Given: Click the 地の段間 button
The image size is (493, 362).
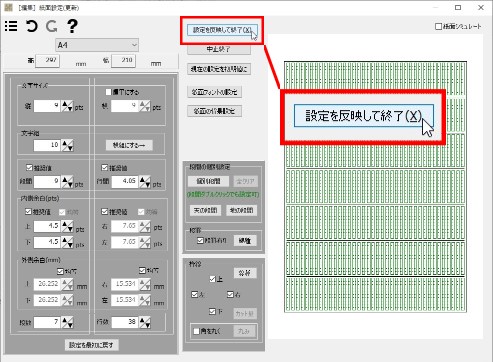Looking at the screenshot, I should pyautogui.click(x=242, y=210).
